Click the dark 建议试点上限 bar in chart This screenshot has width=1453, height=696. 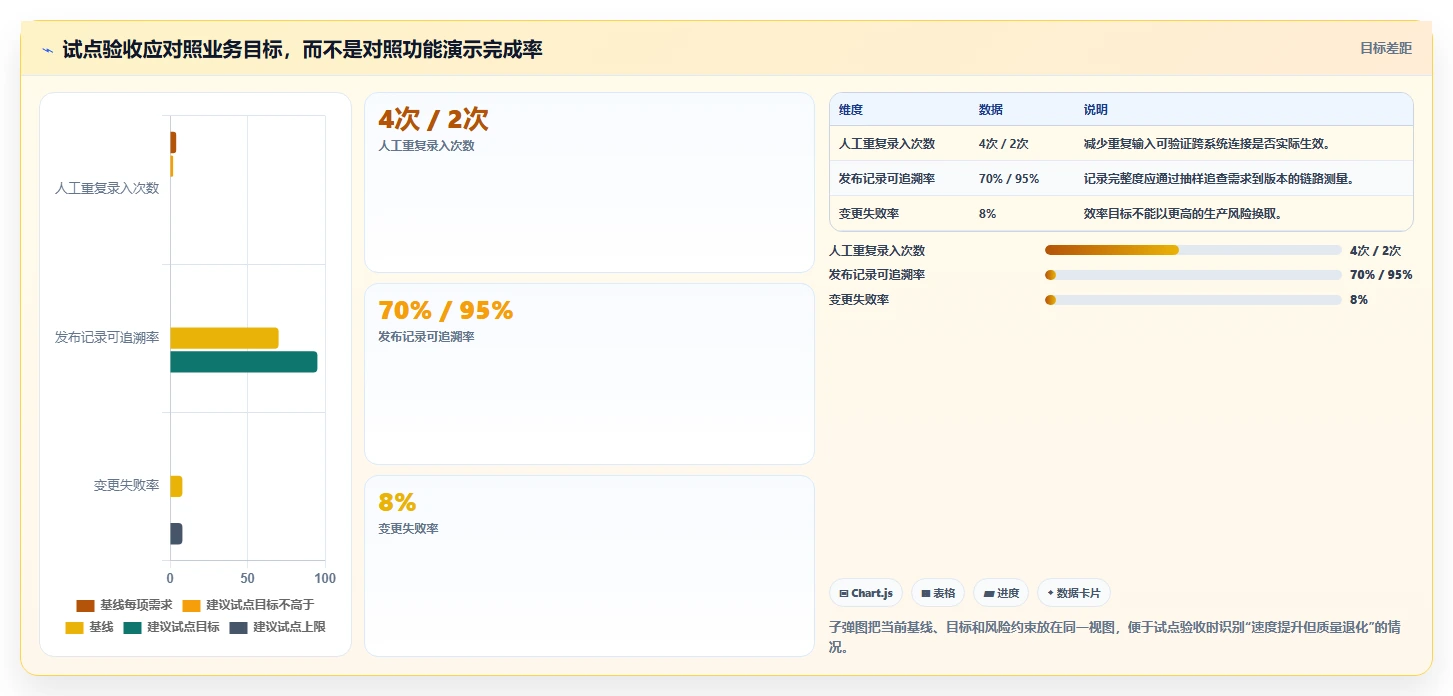tap(176, 534)
